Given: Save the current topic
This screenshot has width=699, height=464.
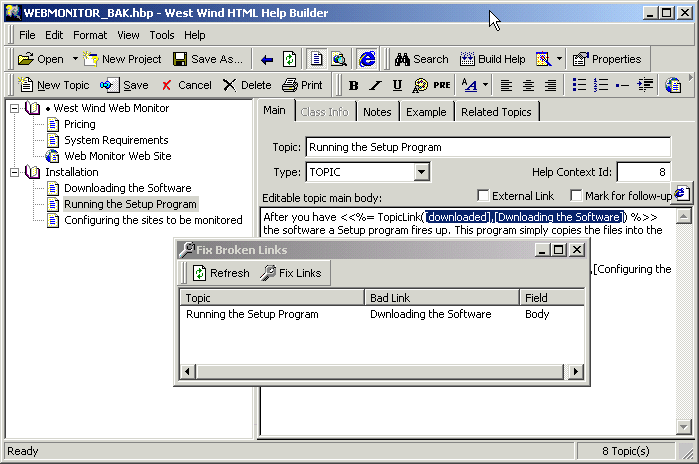Looking at the screenshot, I should 124,85.
